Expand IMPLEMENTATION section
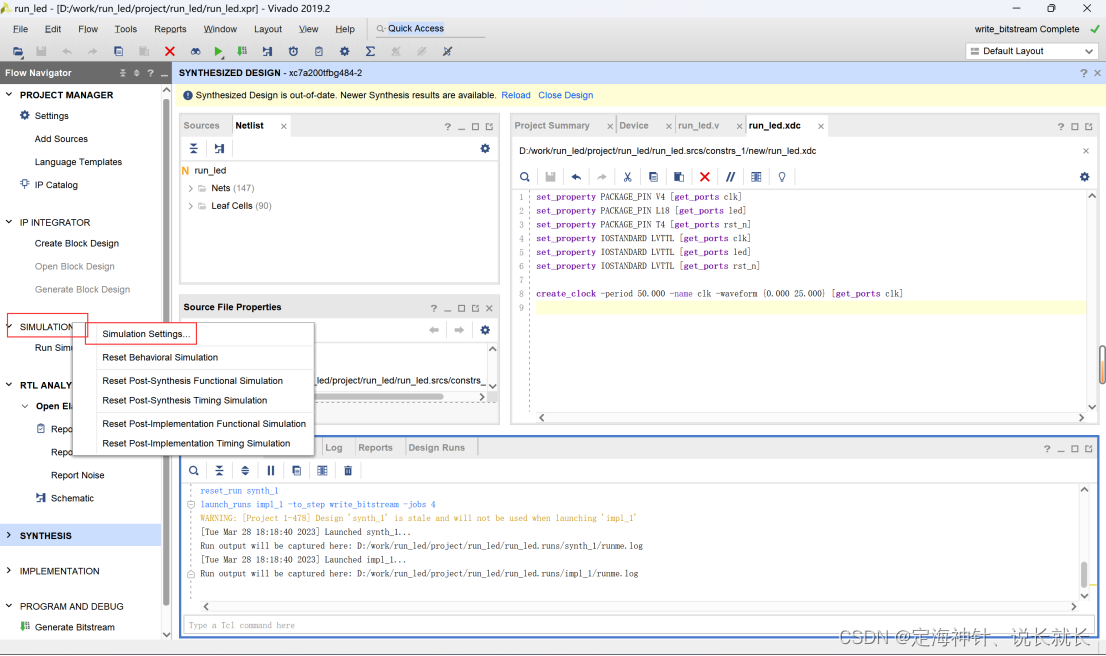 tap(9, 571)
